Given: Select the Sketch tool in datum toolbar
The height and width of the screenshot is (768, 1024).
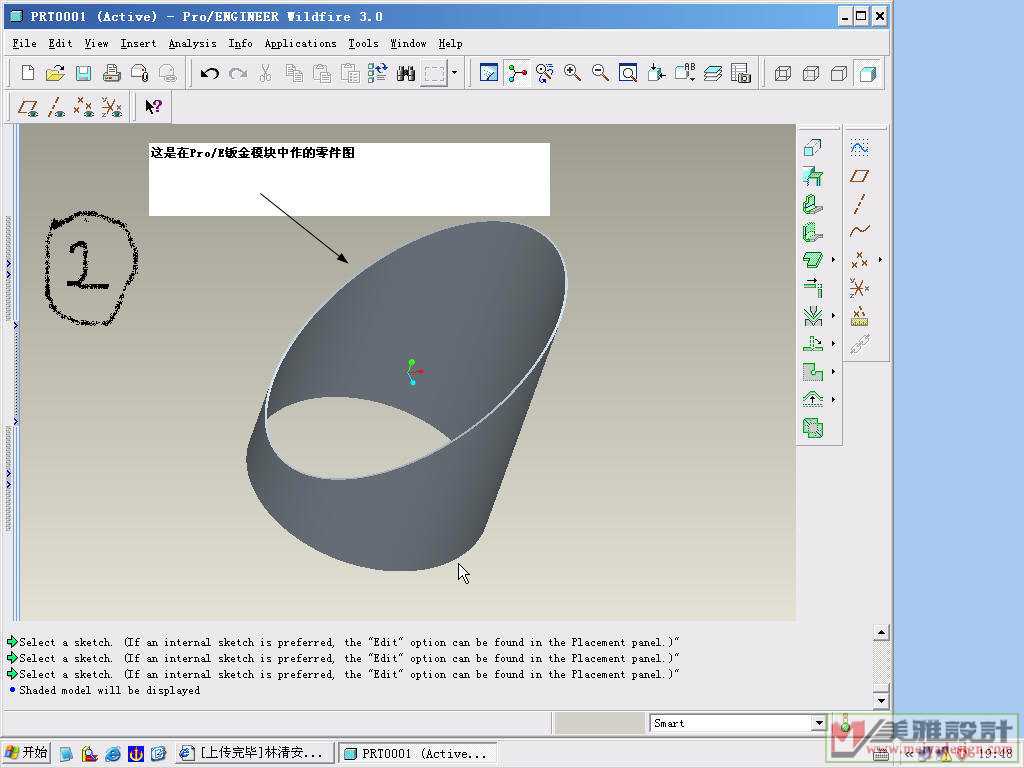Looking at the screenshot, I should click(859, 148).
